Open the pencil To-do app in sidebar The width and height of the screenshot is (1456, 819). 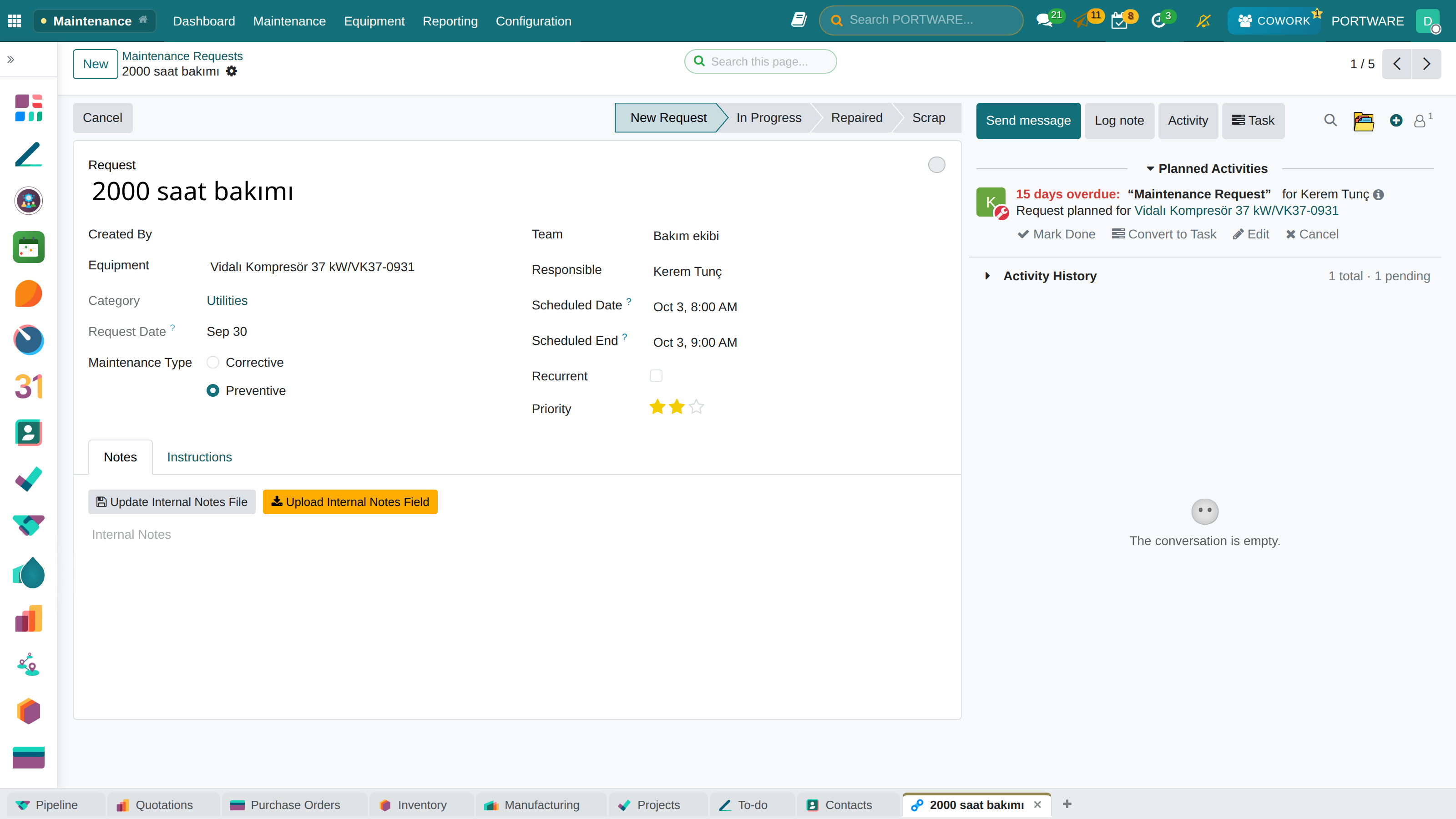click(28, 154)
